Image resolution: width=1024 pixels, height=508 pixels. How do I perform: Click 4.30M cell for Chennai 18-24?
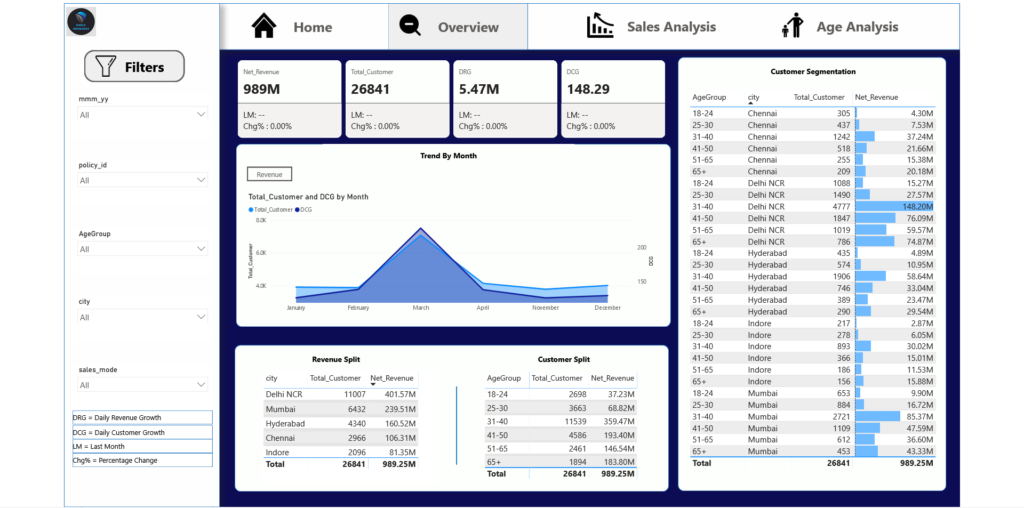pyautogui.click(x=895, y=113)
